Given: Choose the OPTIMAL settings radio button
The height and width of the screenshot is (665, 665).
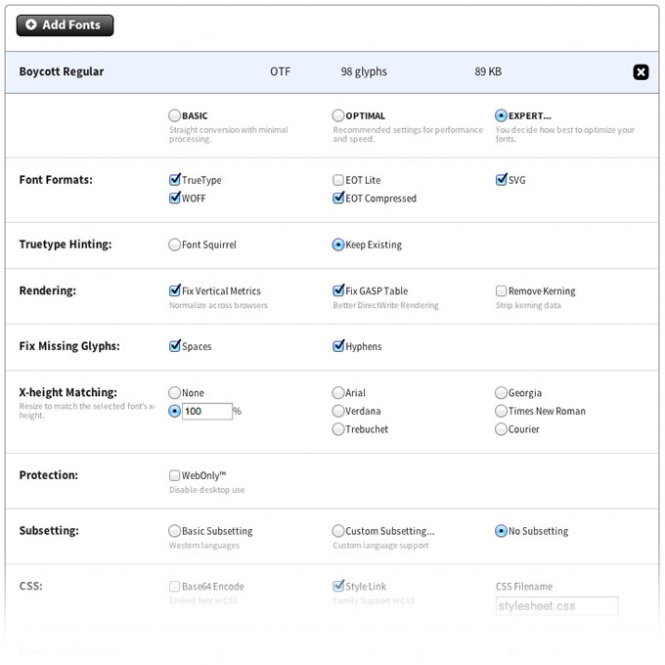Looking at the screenshot, I should click(x=338, y=115).
